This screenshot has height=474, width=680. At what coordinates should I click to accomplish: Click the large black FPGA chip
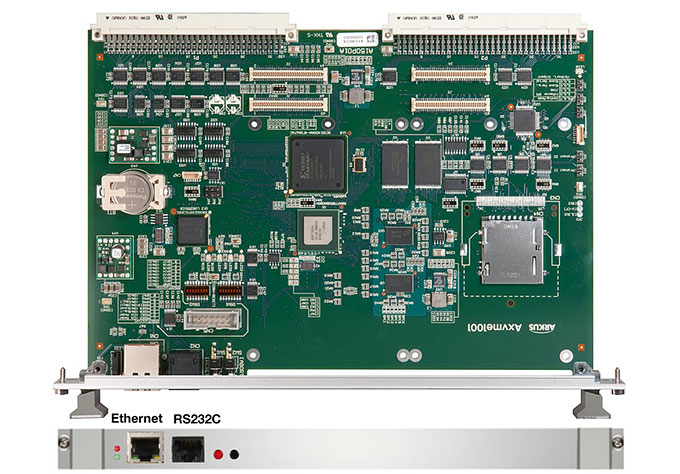point(317,165)
